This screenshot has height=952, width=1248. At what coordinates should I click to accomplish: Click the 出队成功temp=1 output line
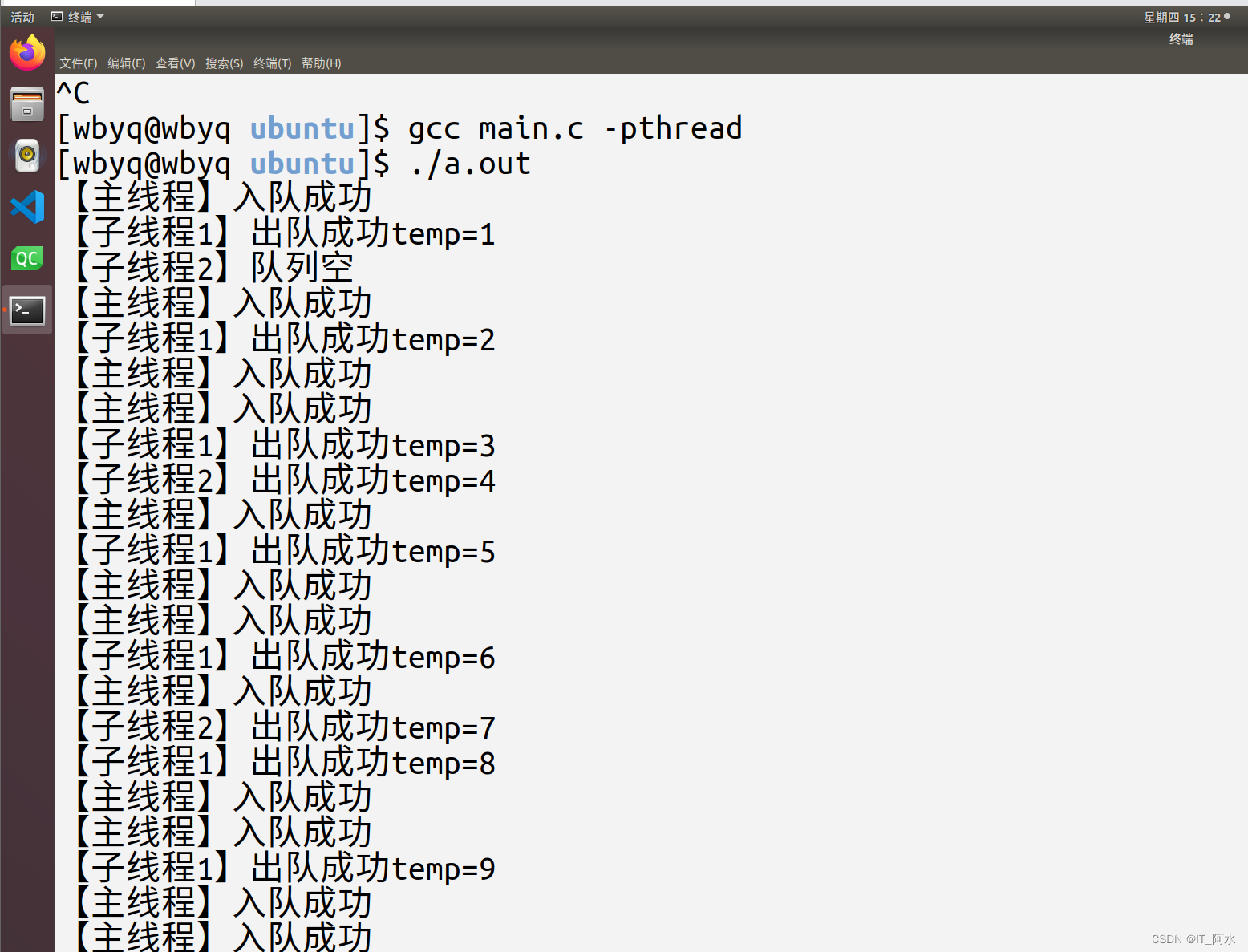coord(286,233)
